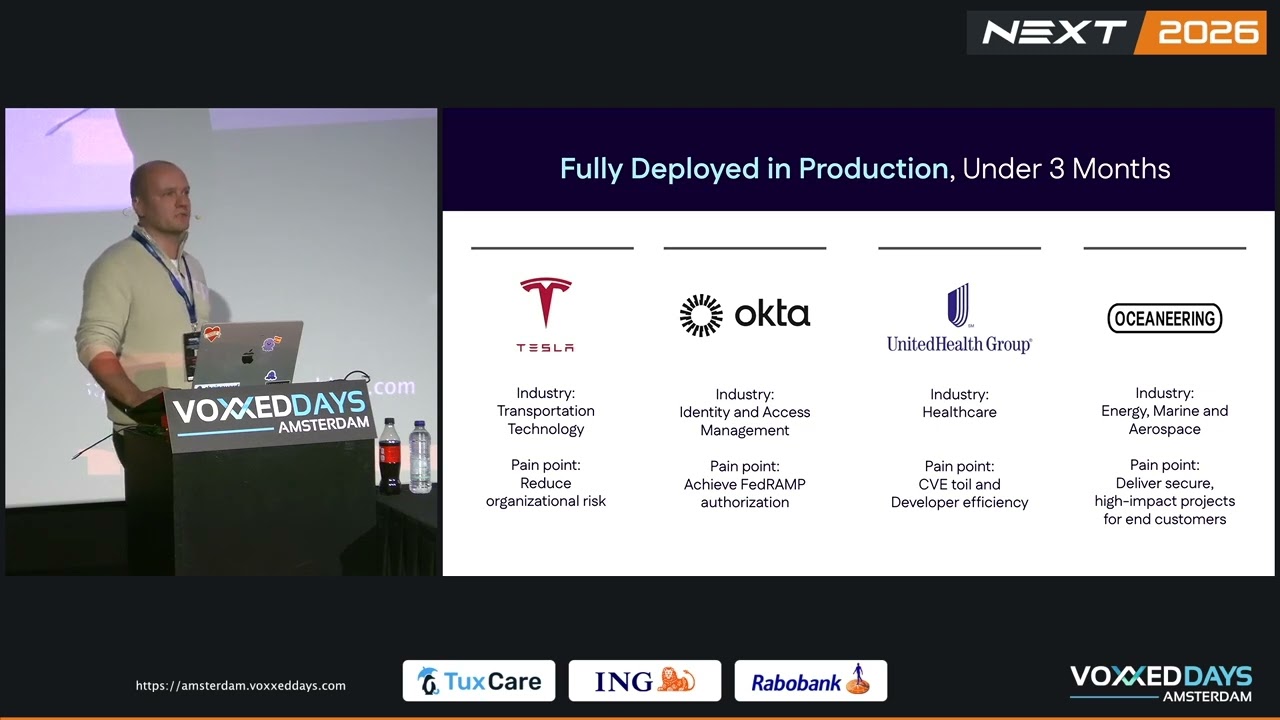Click 'CVE toil and Developer efficiency' text

pos(960,493)
